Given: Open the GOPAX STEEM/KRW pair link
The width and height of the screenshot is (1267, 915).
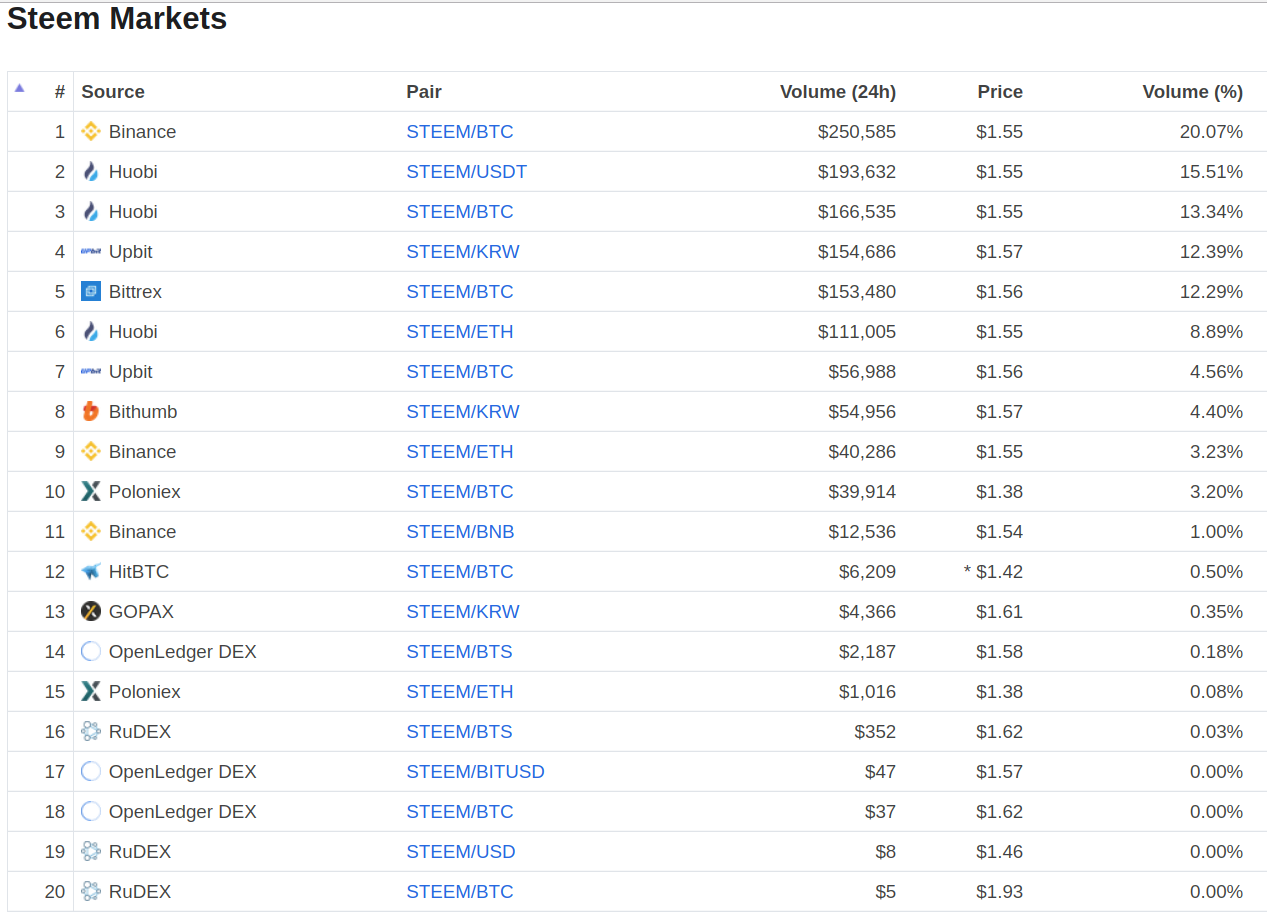Looking at the screenshot, I should coord(463,611).
